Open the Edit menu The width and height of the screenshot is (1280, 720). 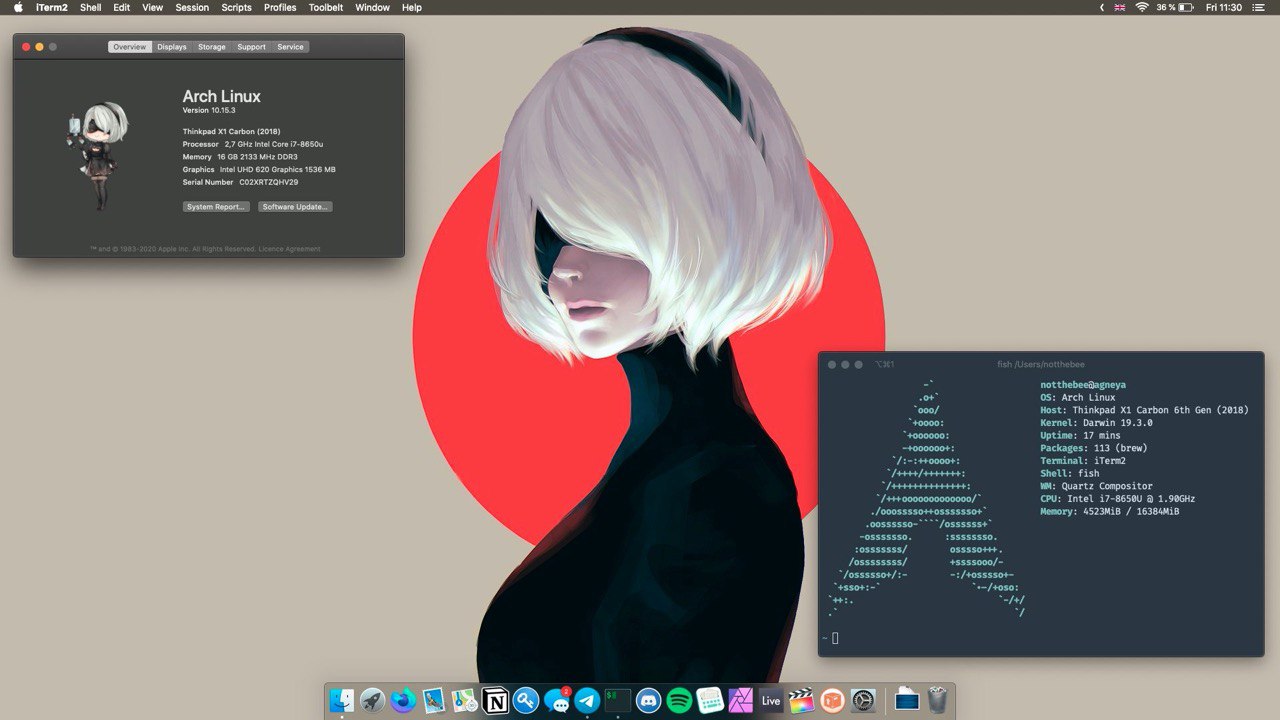coord(121,7)
